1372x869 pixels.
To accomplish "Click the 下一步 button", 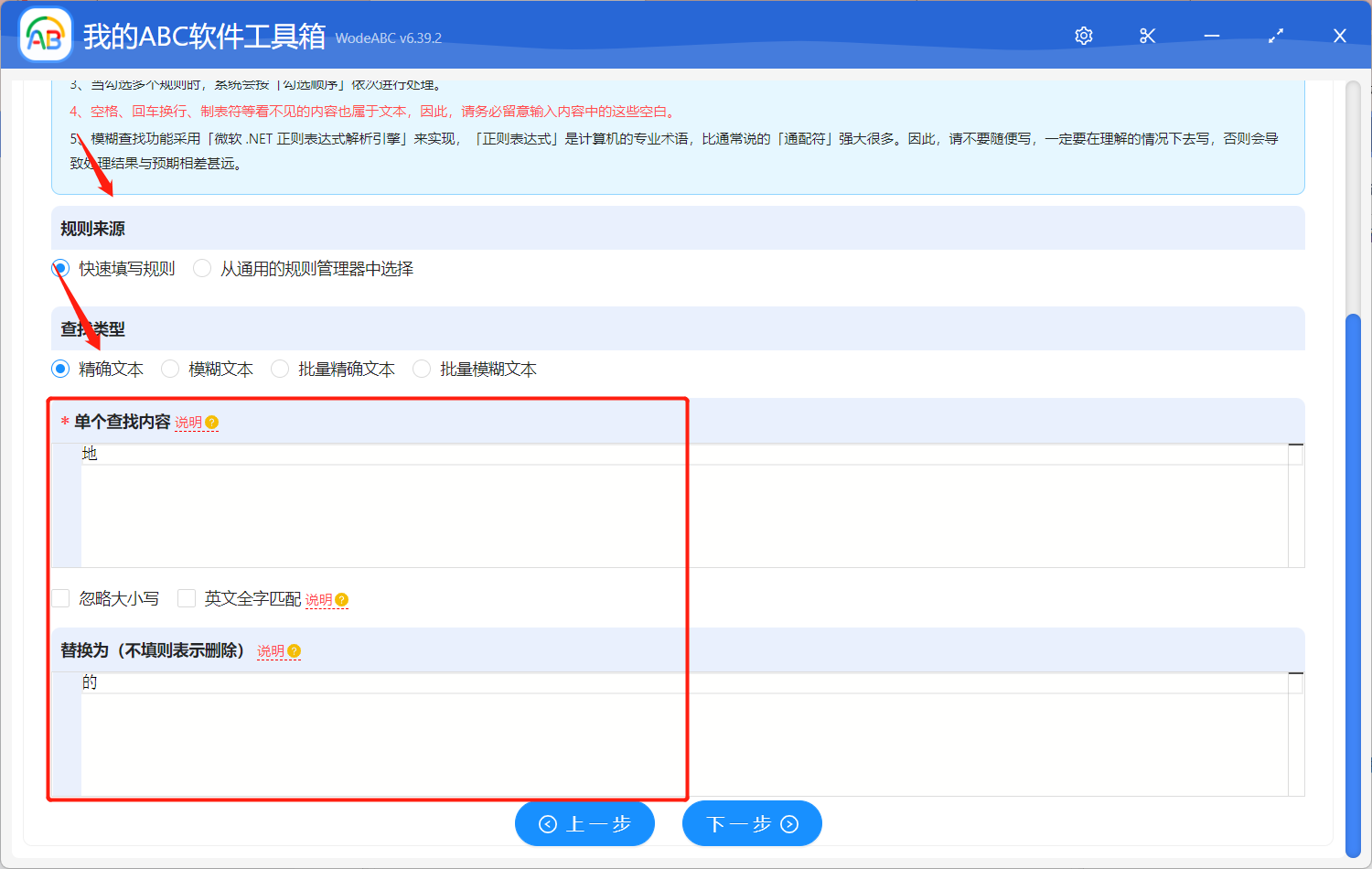I will tap(752, 823).
